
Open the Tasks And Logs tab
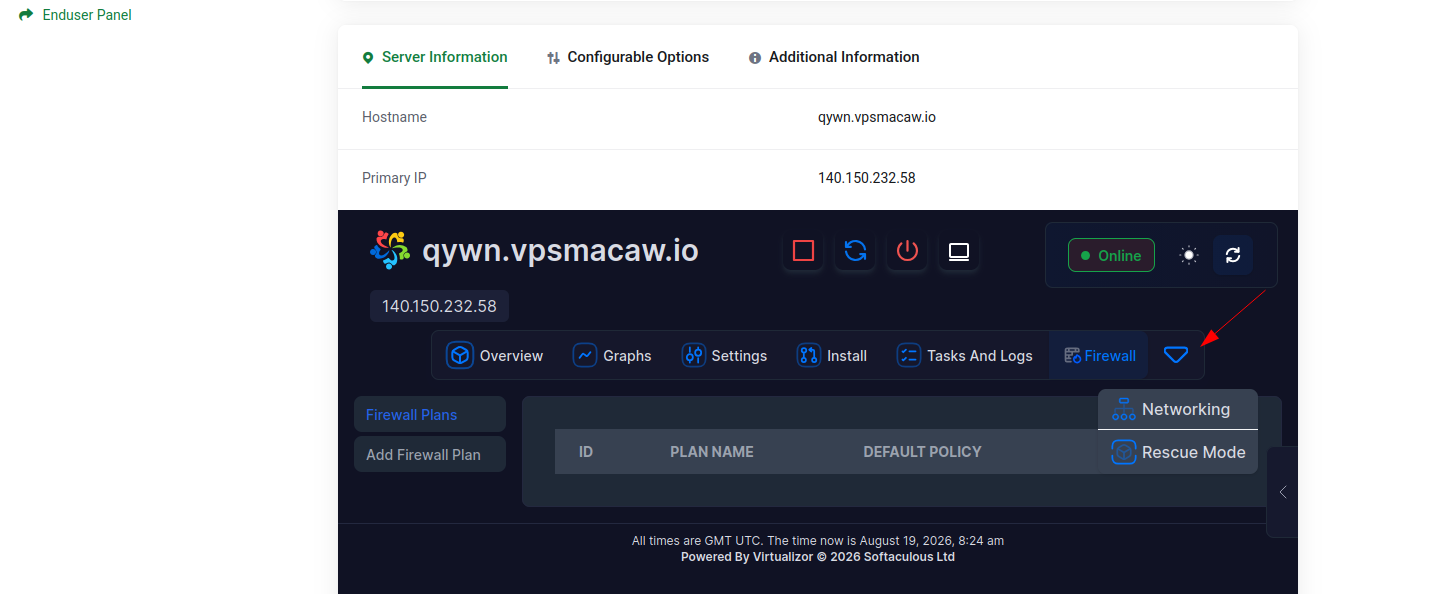[x=965, y=355]
